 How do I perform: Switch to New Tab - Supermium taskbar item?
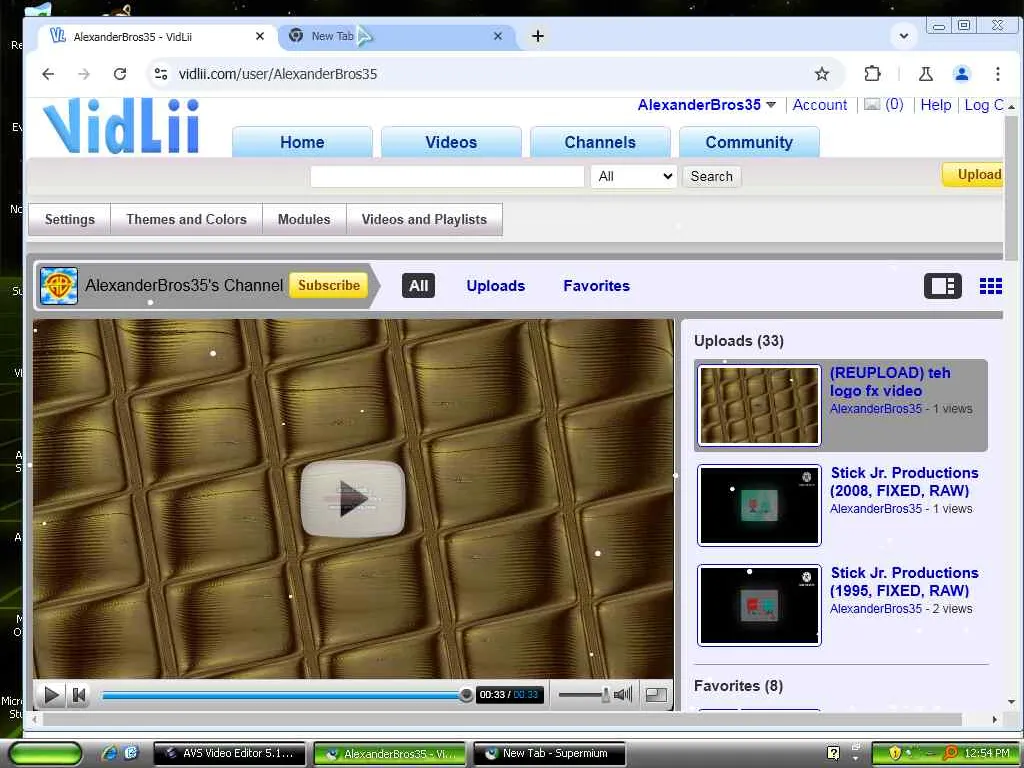(549, 754)
